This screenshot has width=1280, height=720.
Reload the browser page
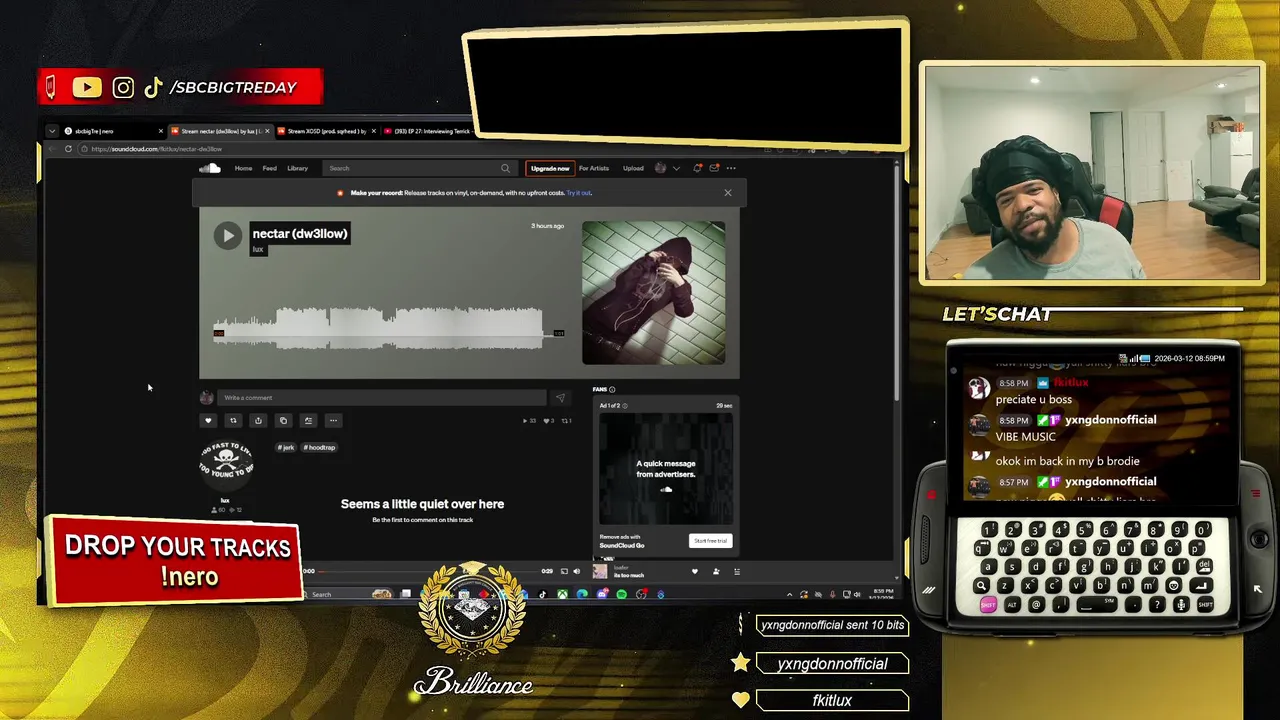(x=68, y=149)
